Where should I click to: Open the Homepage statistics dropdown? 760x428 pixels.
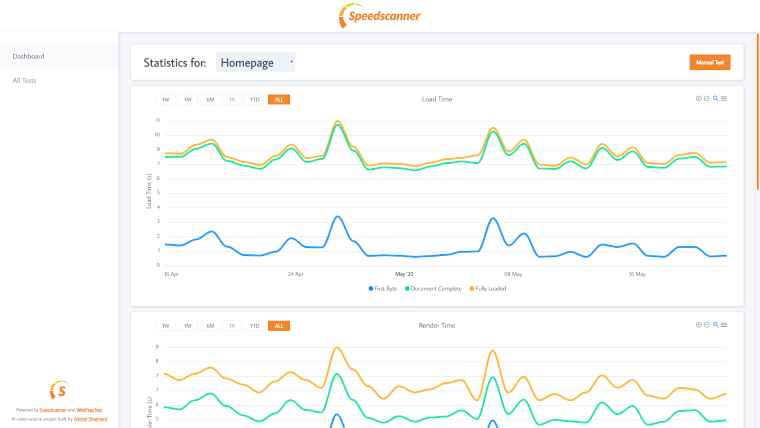255,63
